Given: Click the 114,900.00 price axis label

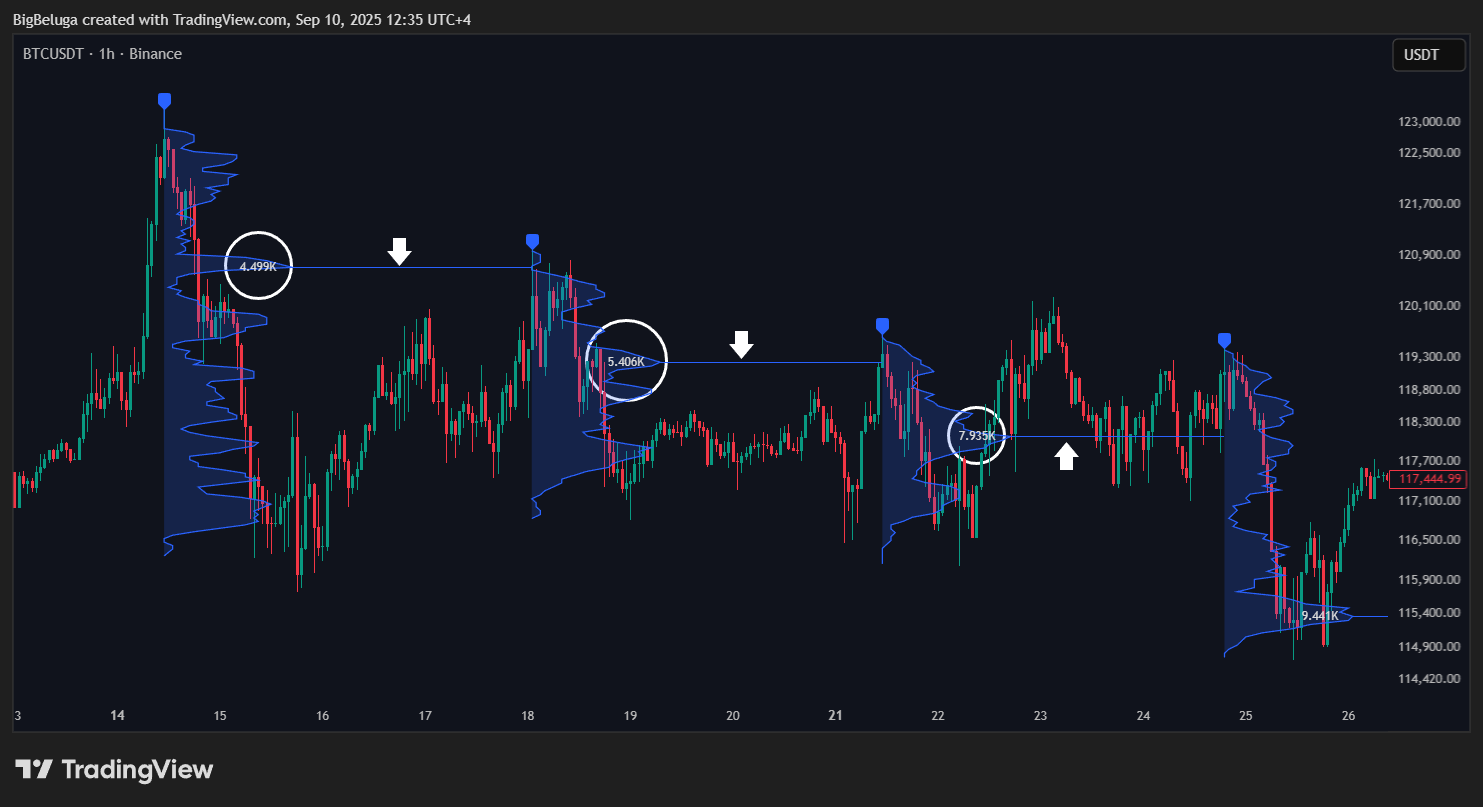Looking at the screenshot, I should [1431, 646].
